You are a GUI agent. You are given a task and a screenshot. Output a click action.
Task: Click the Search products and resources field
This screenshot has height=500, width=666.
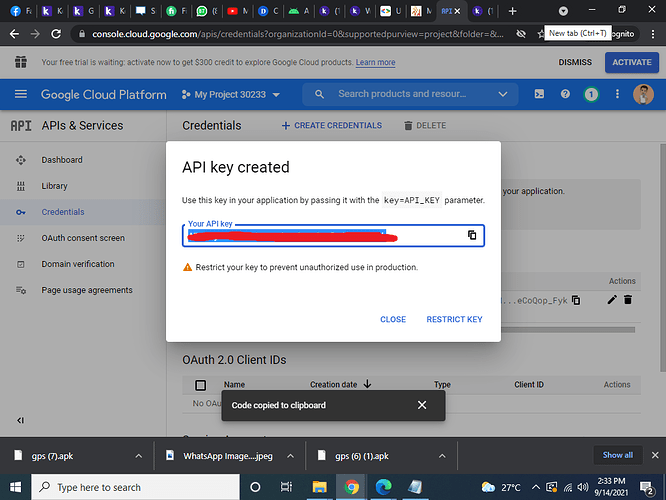[x=410, y=94]
